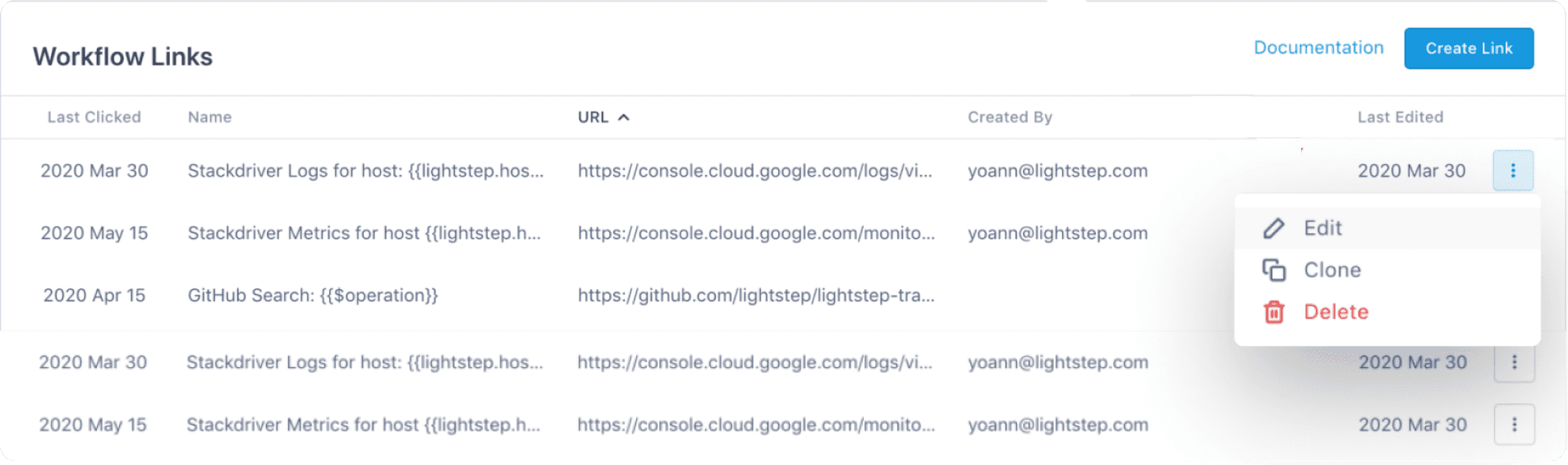The height and width of the screenshot is (465, 1568).
Task: Toggle URL column sort arrow
Action: click(x=624, y=117)
